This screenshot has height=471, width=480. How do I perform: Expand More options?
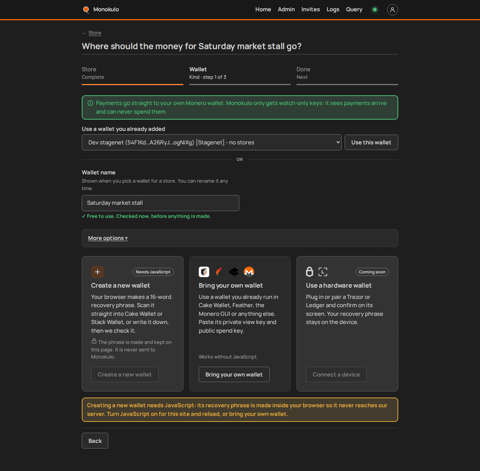[108, 238]
